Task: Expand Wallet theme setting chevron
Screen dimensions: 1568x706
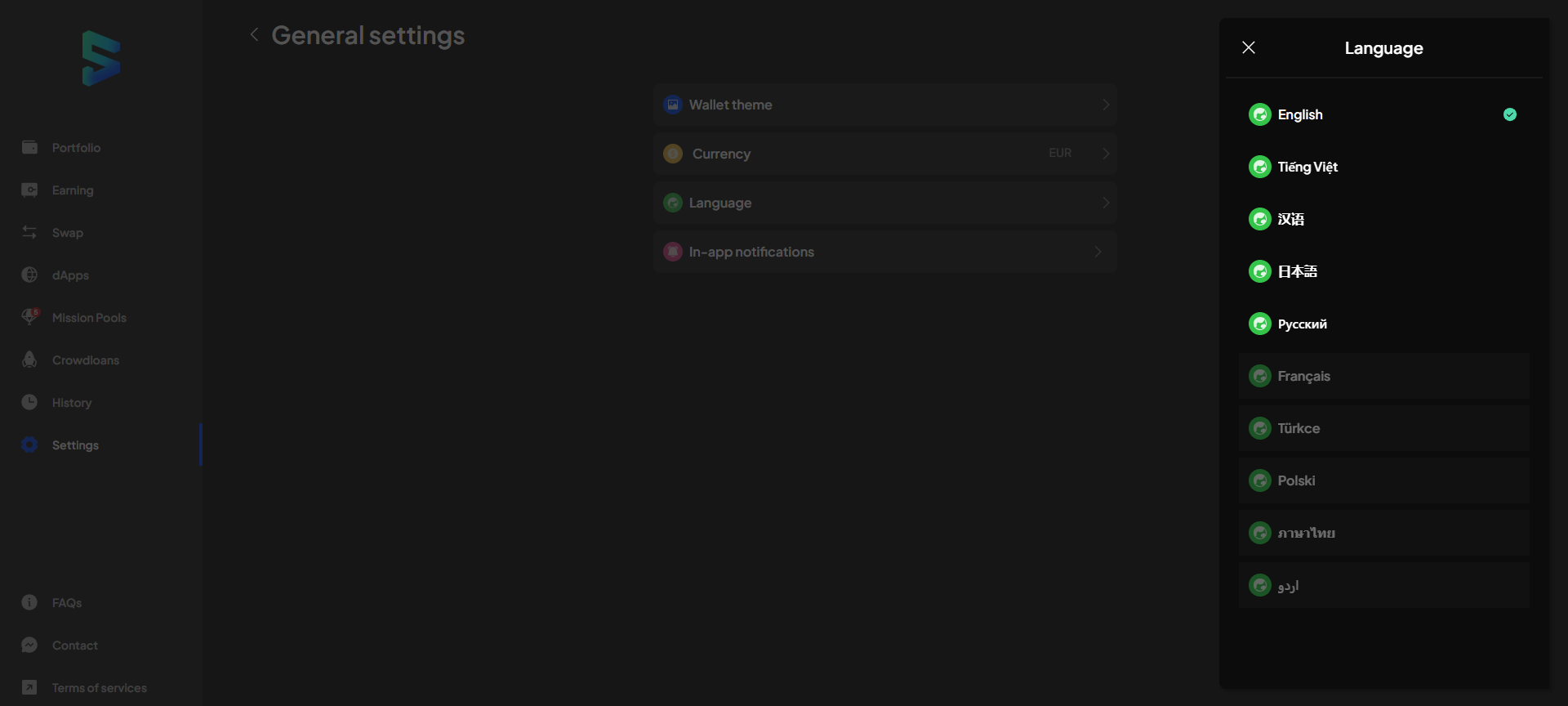Action: (1105, 105)
